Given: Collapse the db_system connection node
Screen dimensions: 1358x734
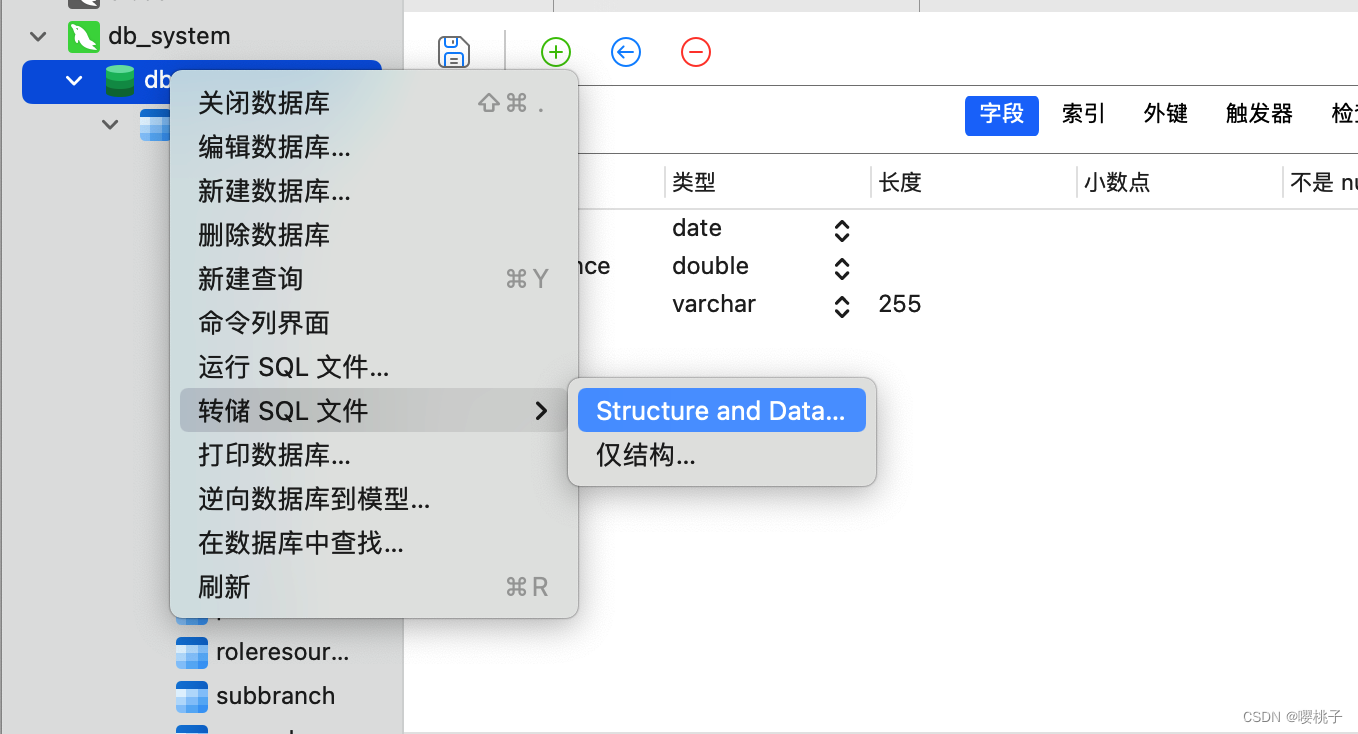Looking at the screenshot, I should click(x=38, y=37).
